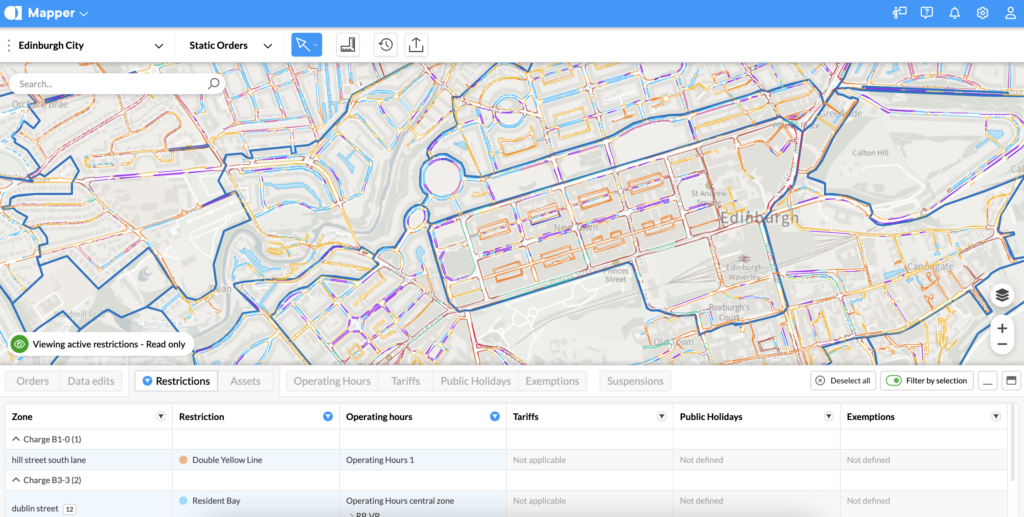Open the settings gear
The height and width of the screenshot is (517, 1024).
982,13
